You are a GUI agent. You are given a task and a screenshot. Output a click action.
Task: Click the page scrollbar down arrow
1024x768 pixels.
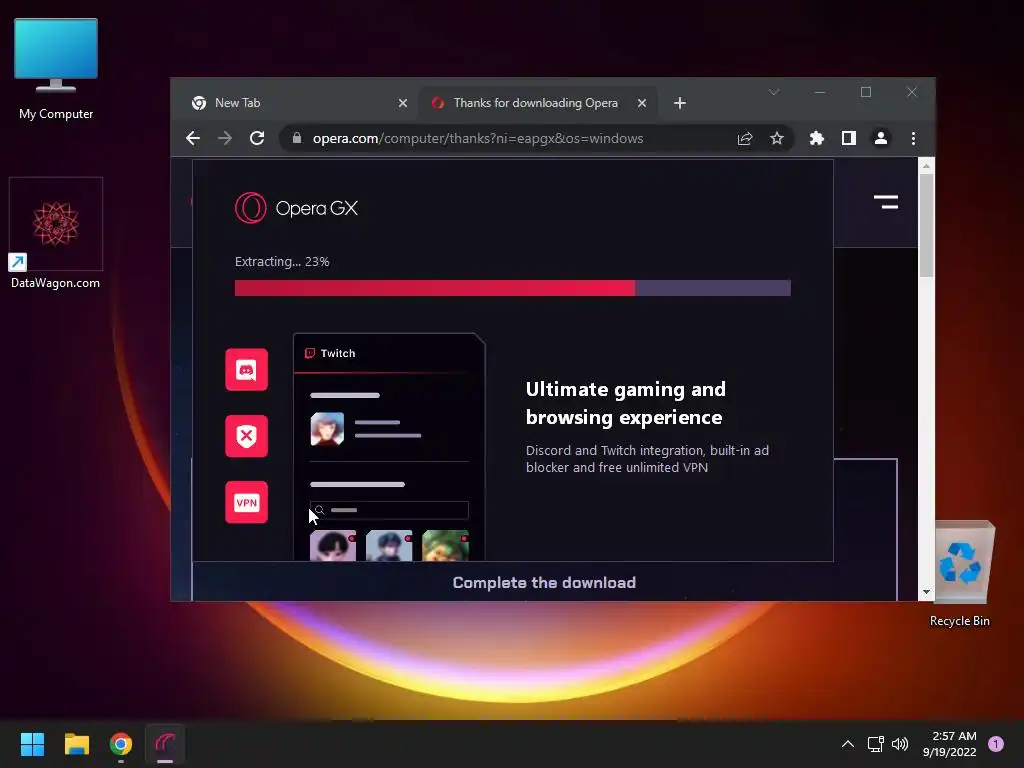point(925,592)
